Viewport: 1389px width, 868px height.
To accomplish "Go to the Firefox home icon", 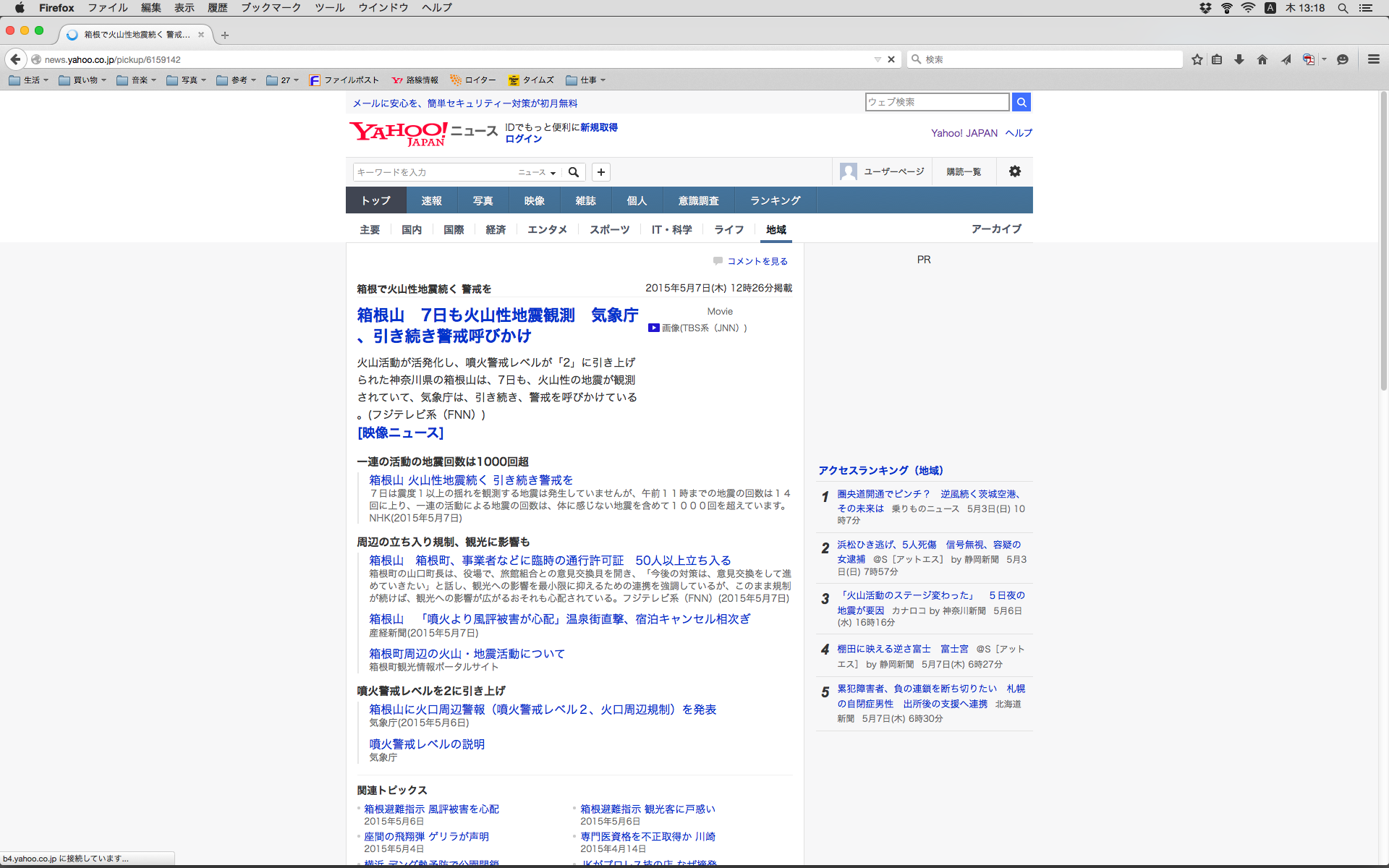I will pyautogui.click(x=1262, y=59).
